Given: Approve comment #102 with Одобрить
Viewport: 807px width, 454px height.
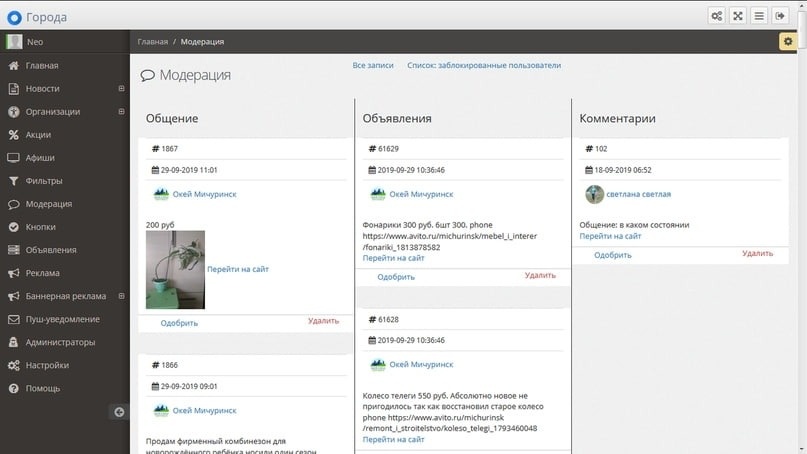Looking at the screenshot, I should coord(612,255).
